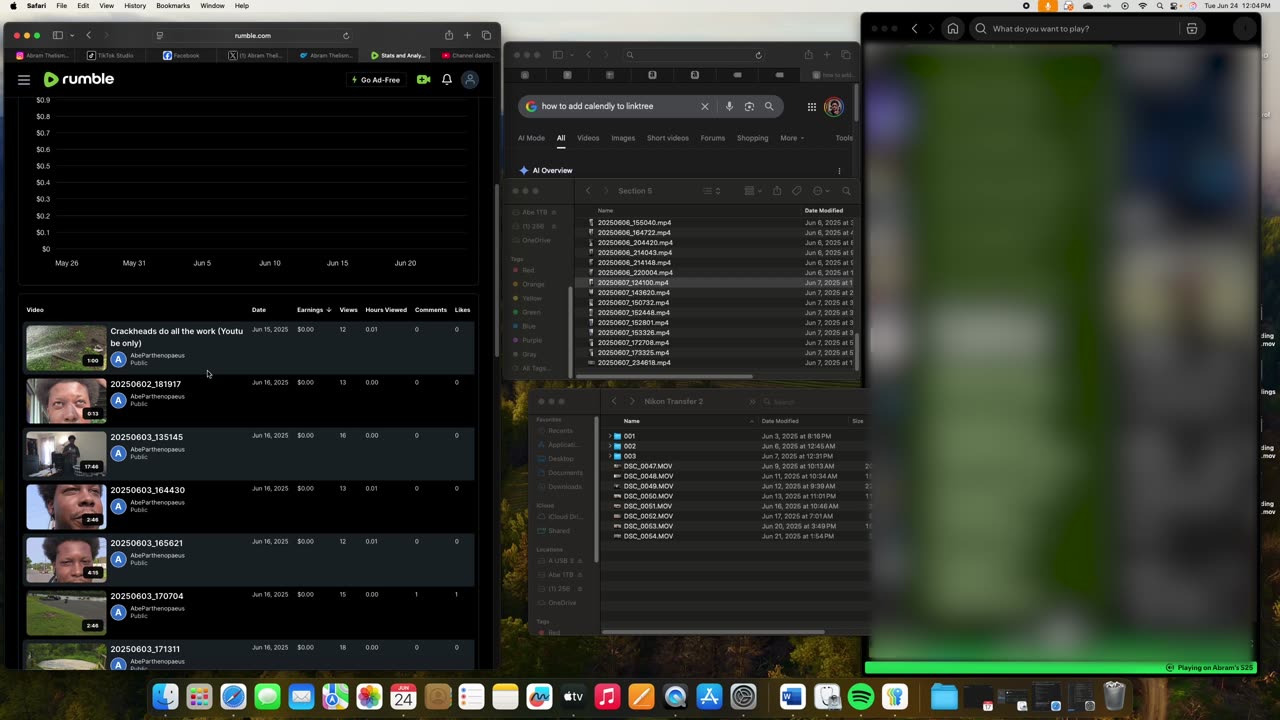Open the History menu in the menu bar
Viewport: 1280px width, 720px height.
pyautogui.click(x=135, y=6)
